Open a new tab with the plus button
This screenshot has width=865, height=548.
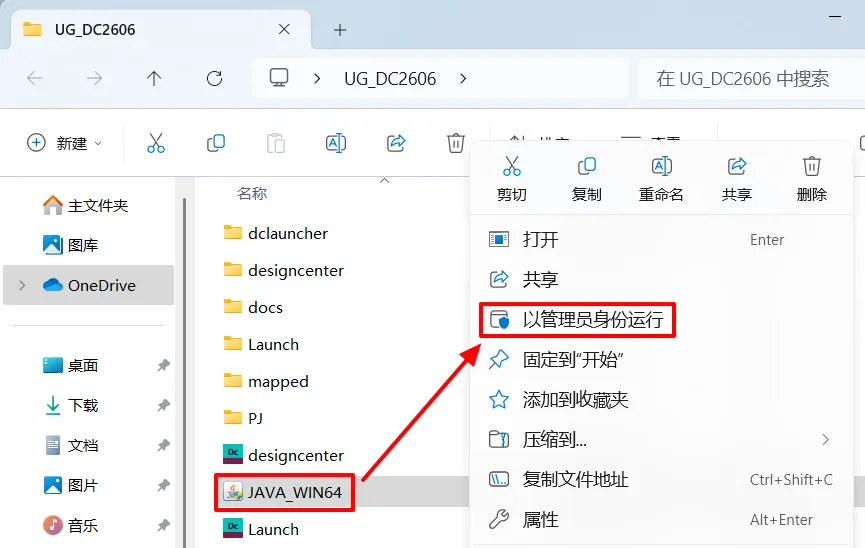(x=340, y=30)
